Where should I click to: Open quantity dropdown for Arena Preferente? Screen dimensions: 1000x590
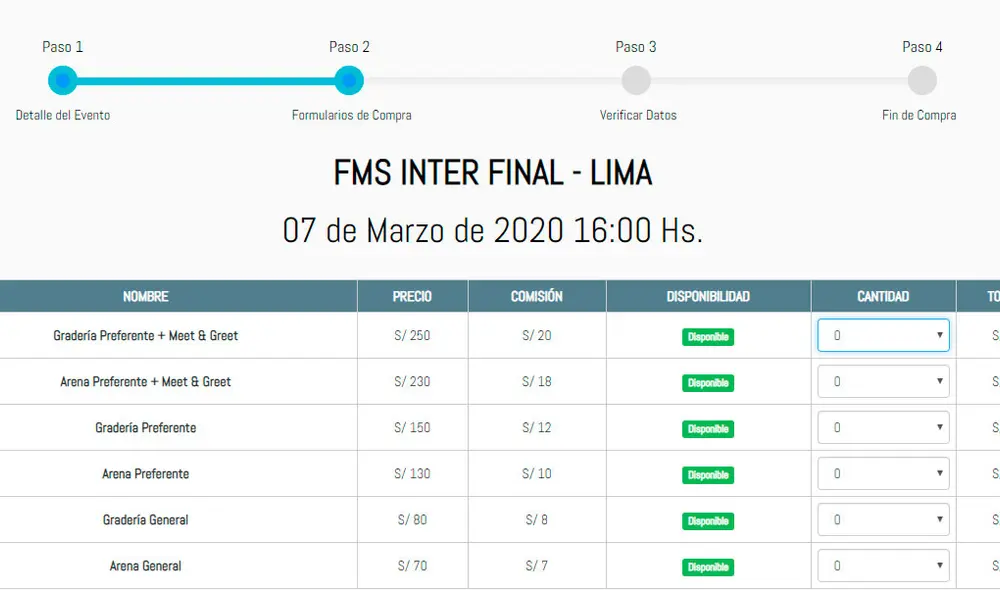pos(883,473)
